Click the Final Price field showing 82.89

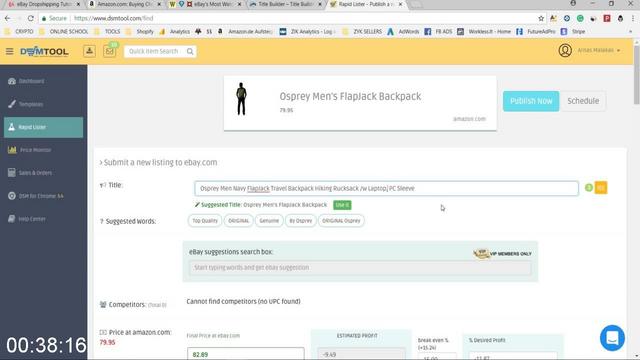point(246,354)
